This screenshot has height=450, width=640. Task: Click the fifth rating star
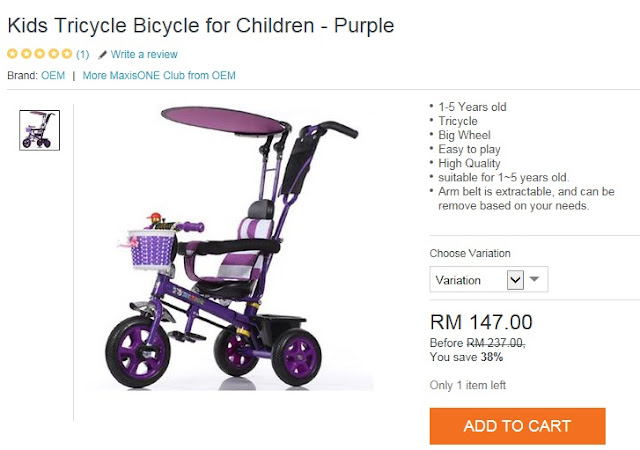[x=67, y=53]
